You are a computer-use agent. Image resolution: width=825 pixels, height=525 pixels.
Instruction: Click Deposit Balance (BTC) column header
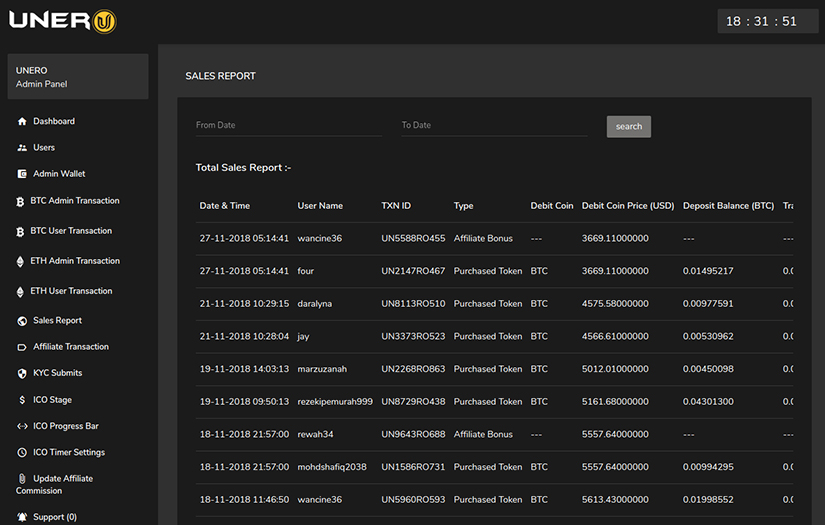click(728, 206)
